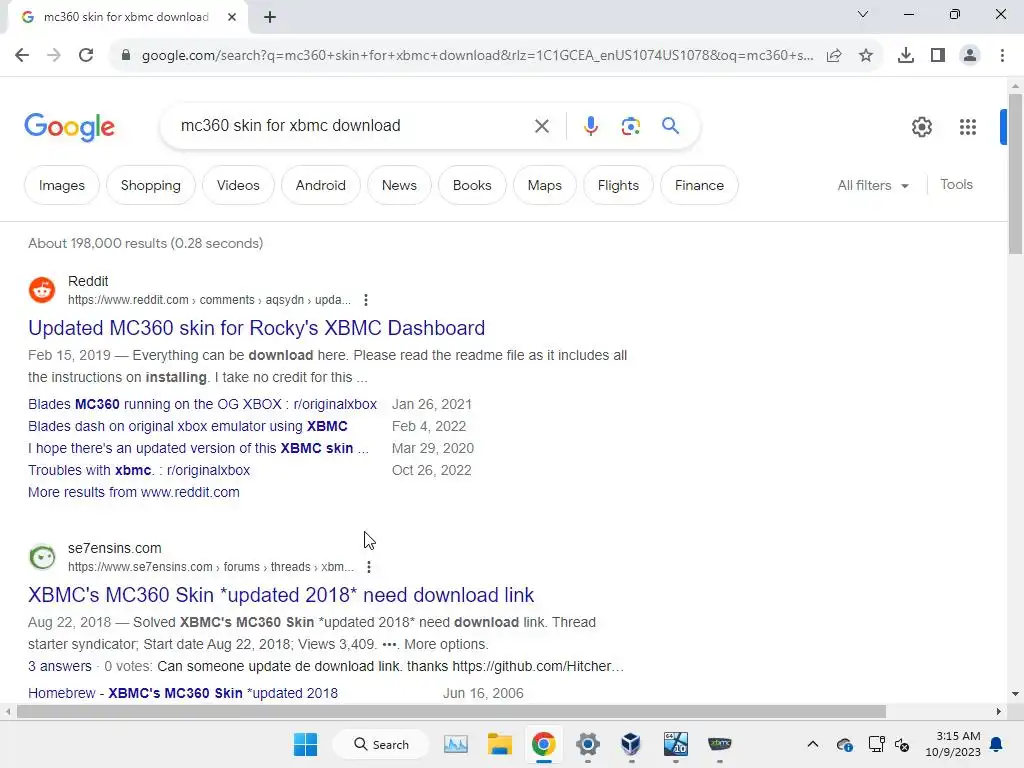Click the Chrome icon in the taskbar
This screenshot has width=1024, height=768.
tap(543, 744)
